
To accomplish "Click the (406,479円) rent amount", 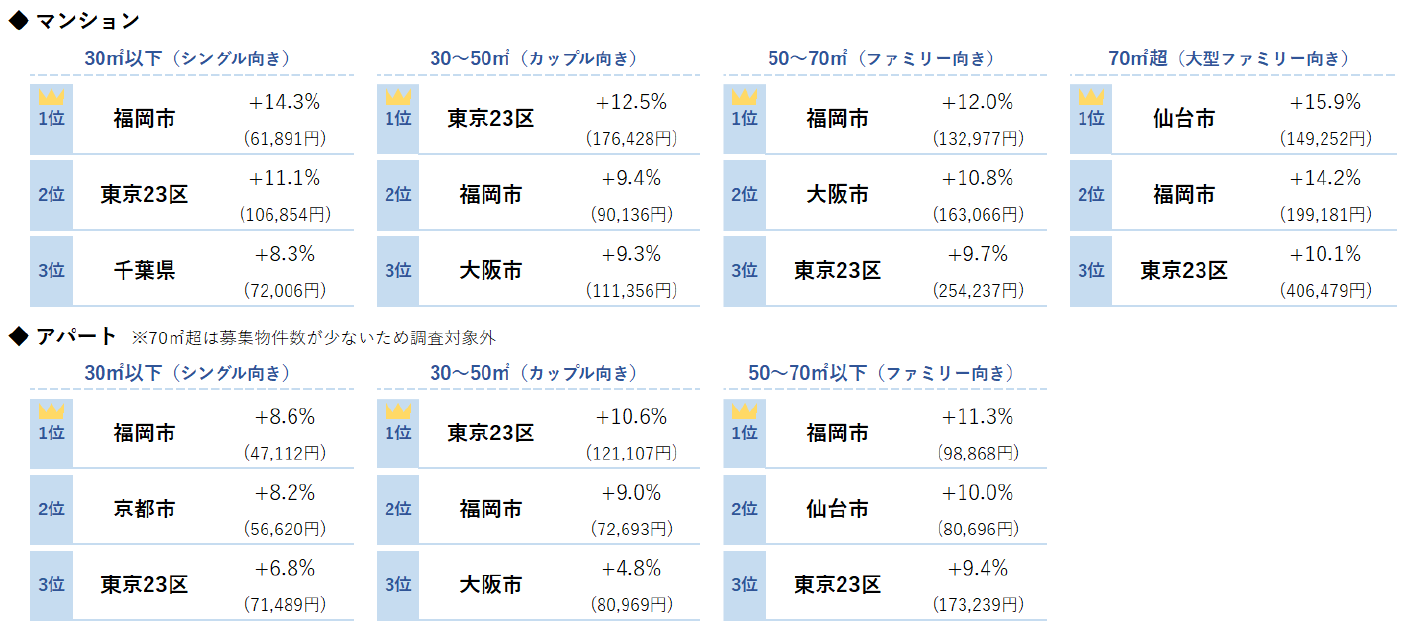I will point(1325,290).
